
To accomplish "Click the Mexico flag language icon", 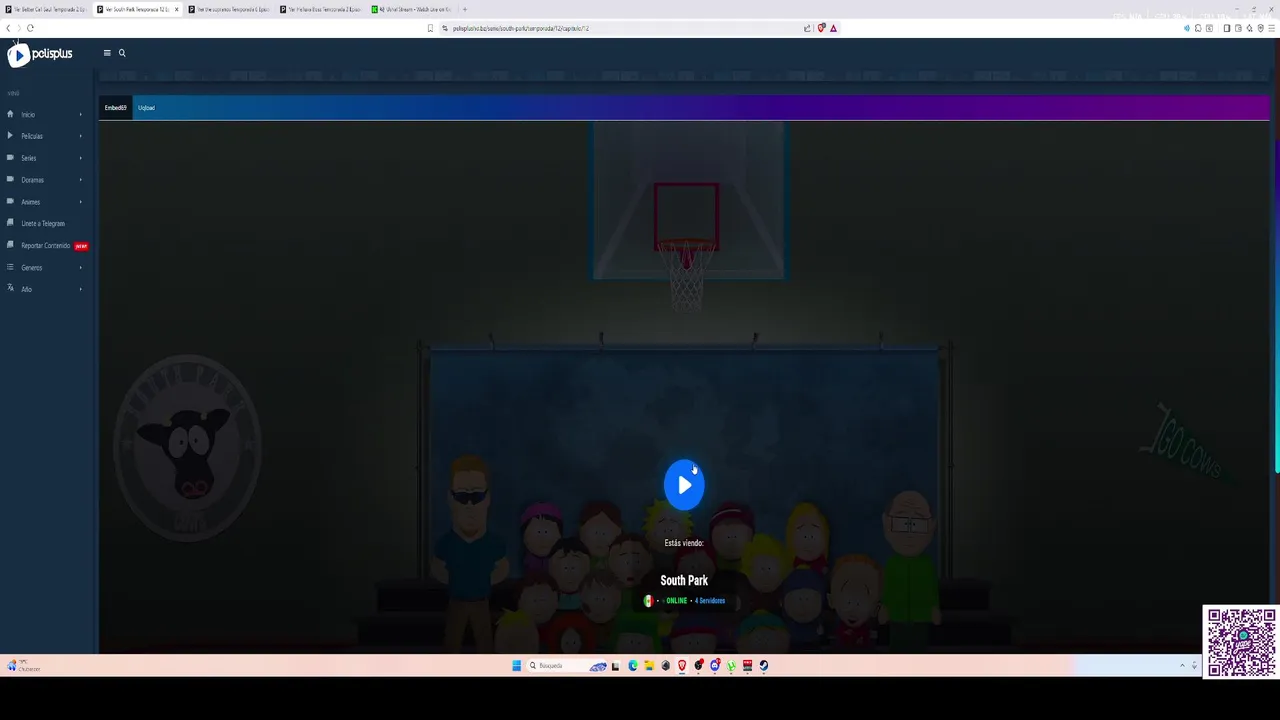I will [648, 601].
